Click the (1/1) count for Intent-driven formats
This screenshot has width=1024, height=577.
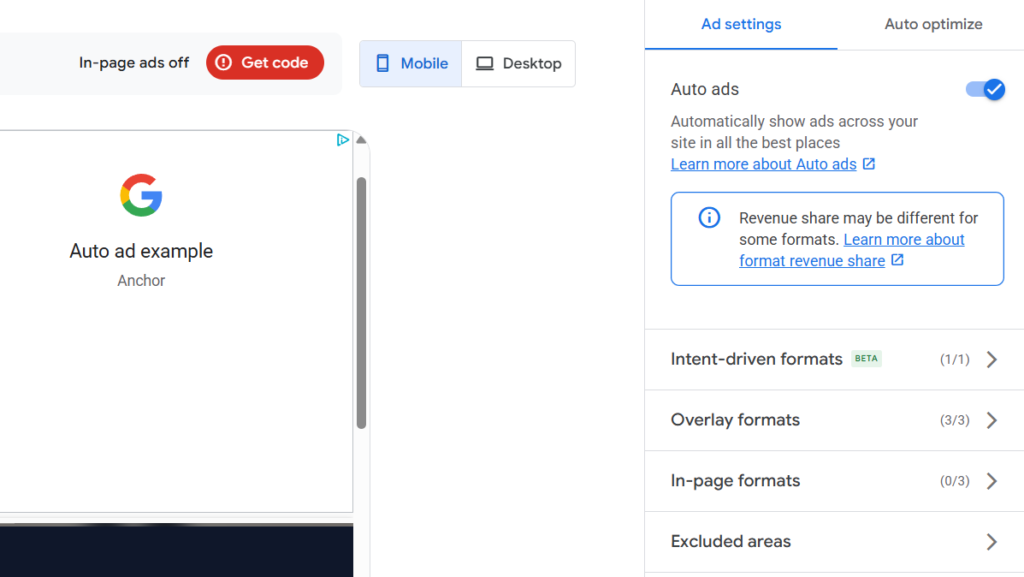pyautogui.click(x=955, y=360)
